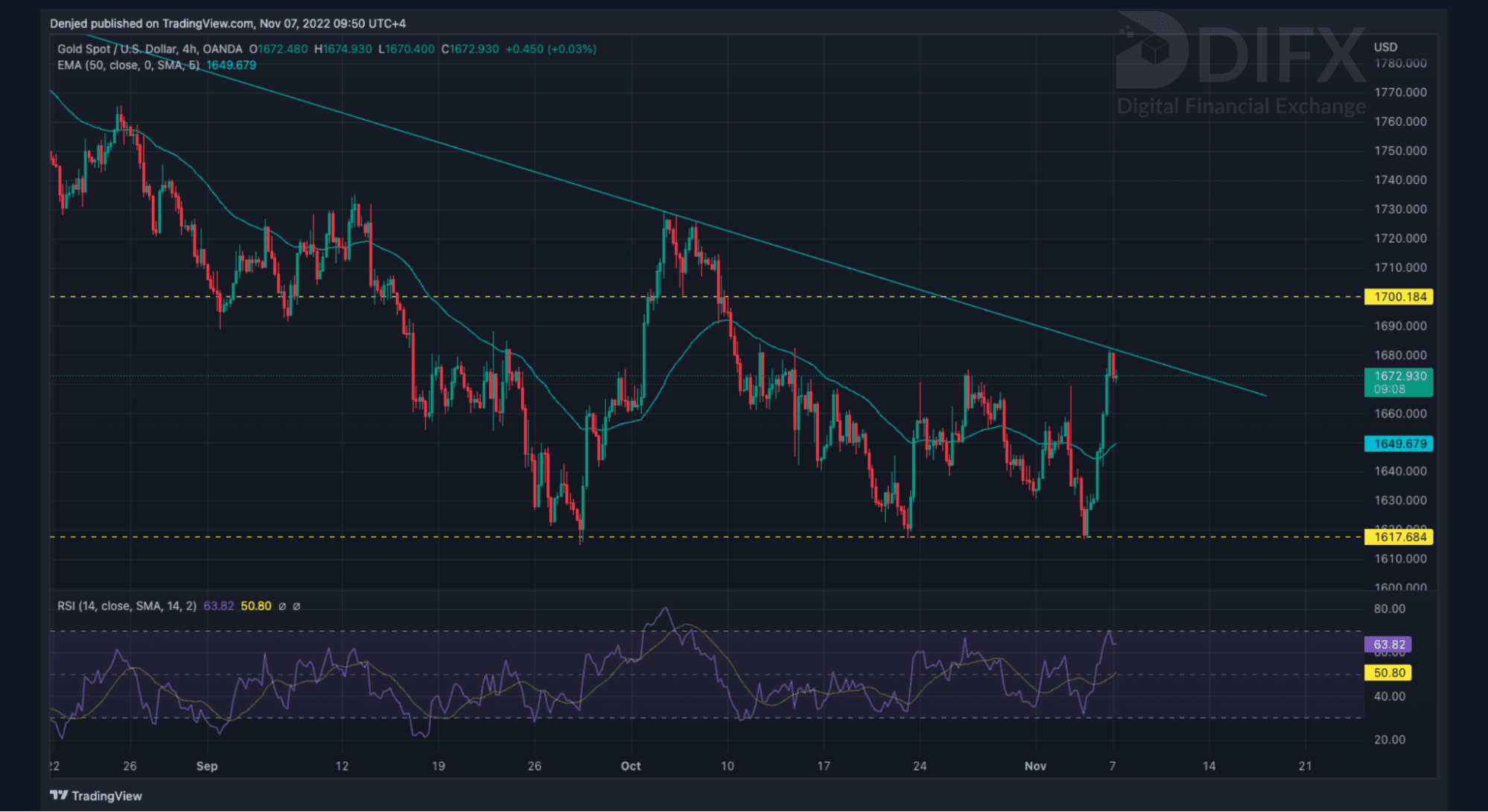Click the Nov label on the time axis

click(1035, 766)
